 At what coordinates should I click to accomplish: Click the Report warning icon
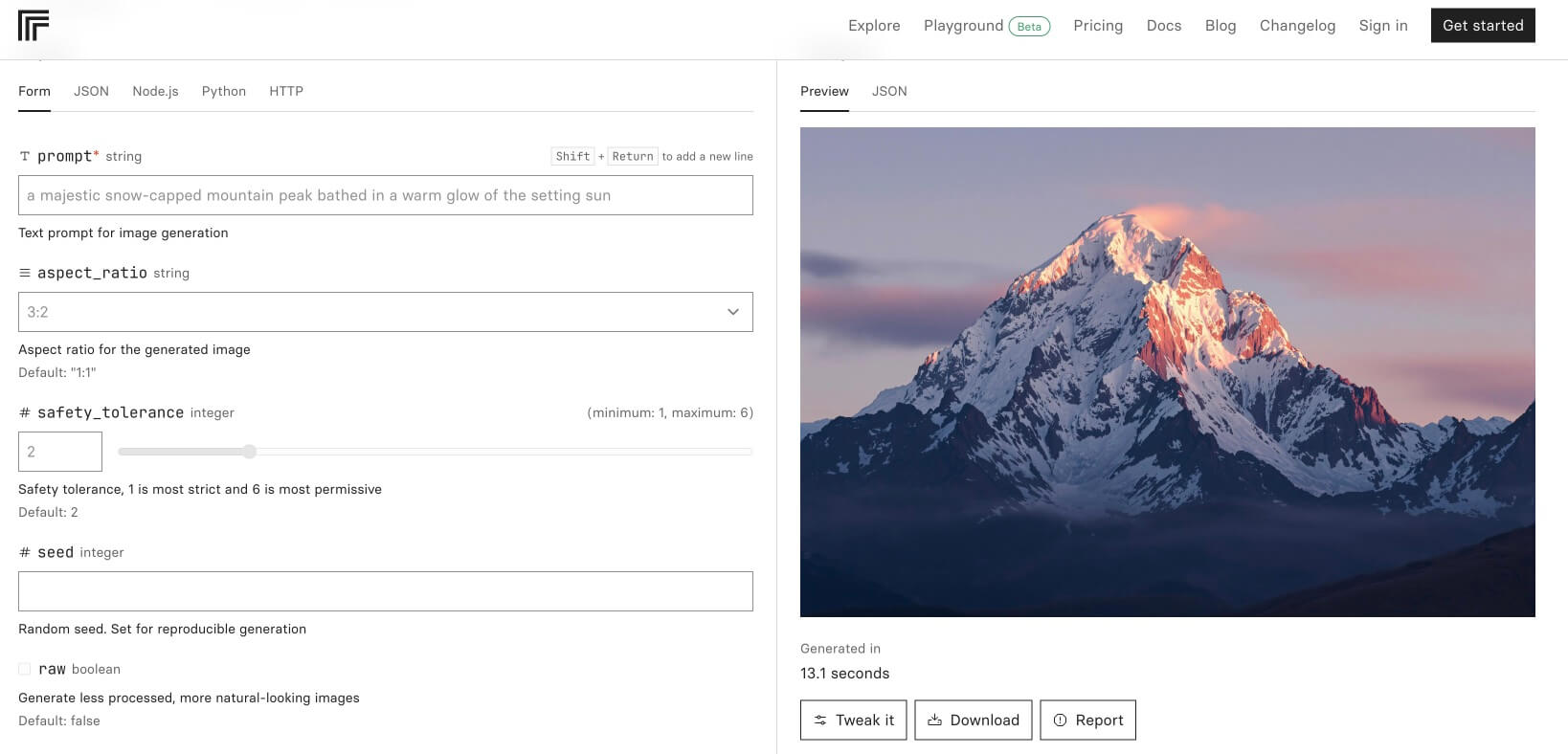click(x=1060, y=721)
